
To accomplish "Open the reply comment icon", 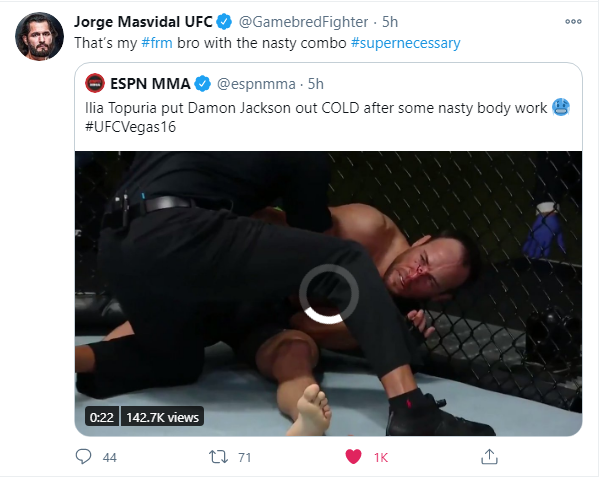I will coord(83,456).
